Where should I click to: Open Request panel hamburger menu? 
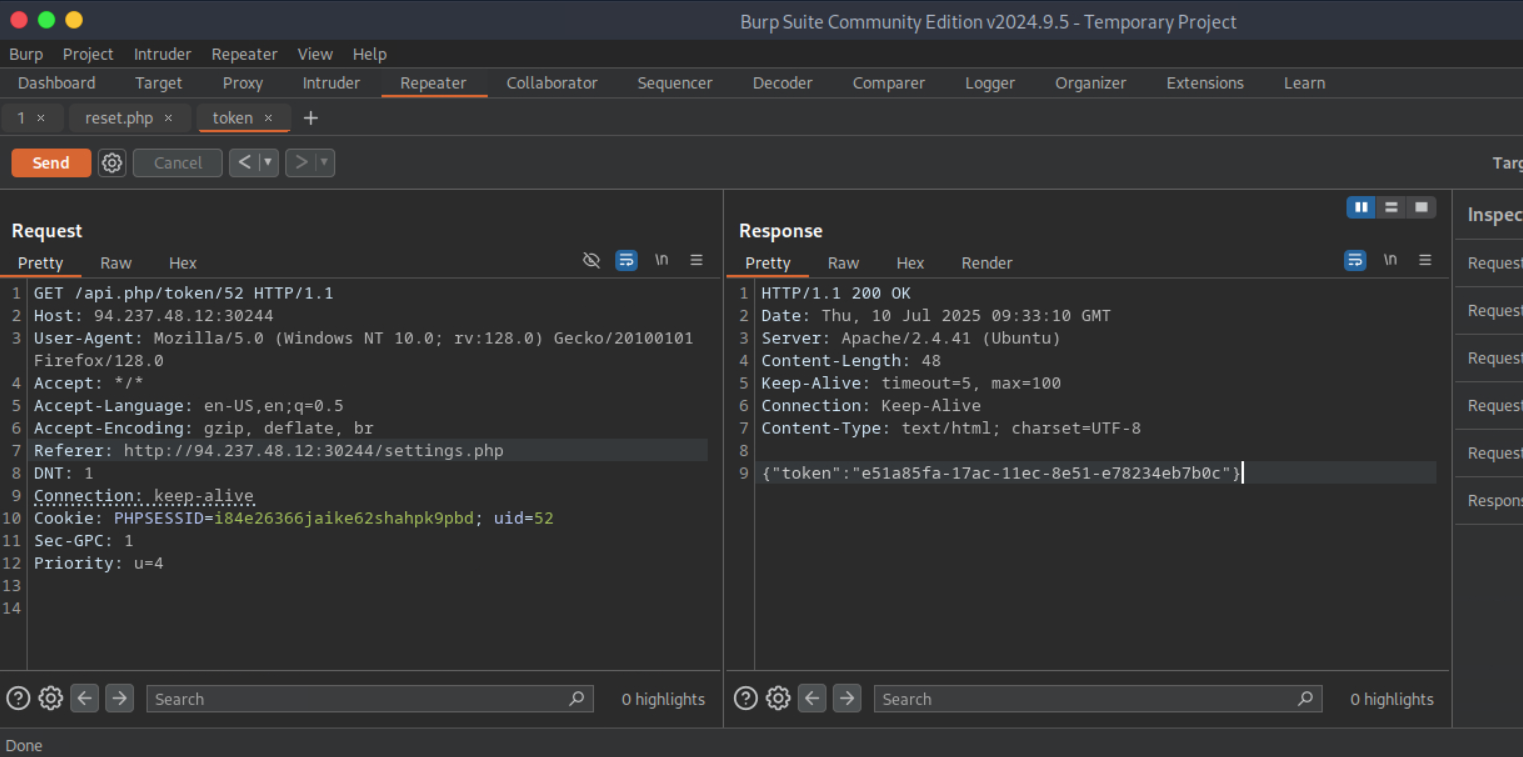pyautogui.click(x=696, y=260)
